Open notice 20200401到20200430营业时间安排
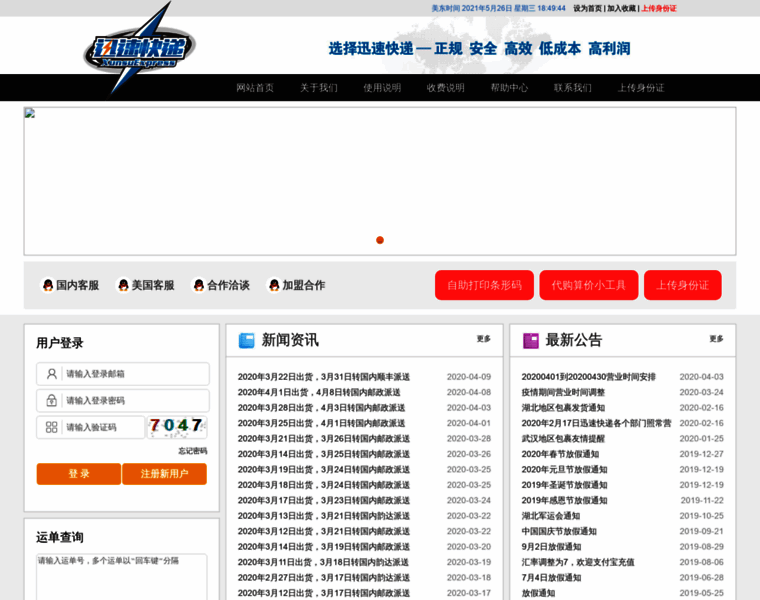 588,377
